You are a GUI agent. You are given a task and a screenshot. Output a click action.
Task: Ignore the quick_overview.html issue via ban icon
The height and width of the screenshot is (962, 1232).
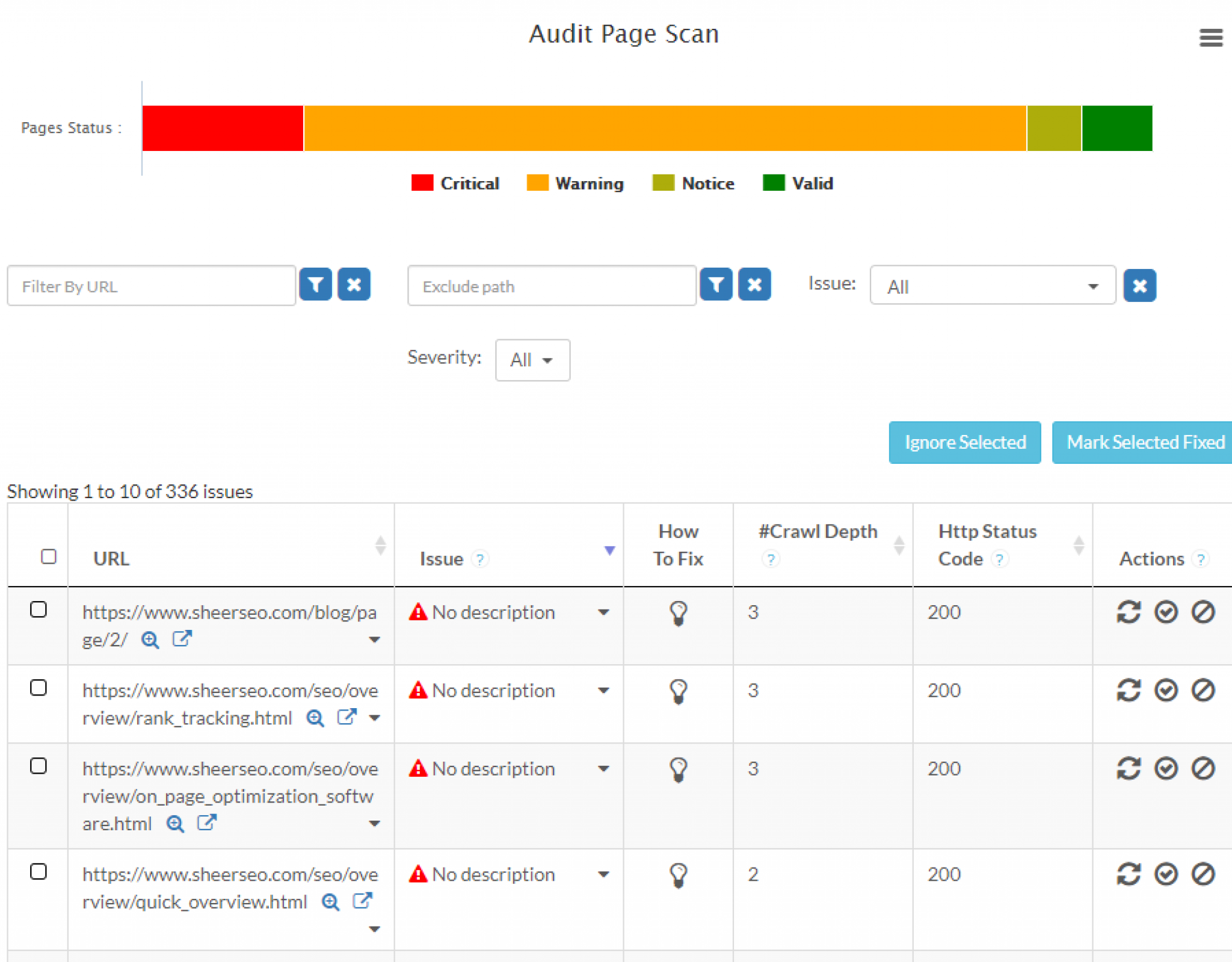[x=1203, y=874]
